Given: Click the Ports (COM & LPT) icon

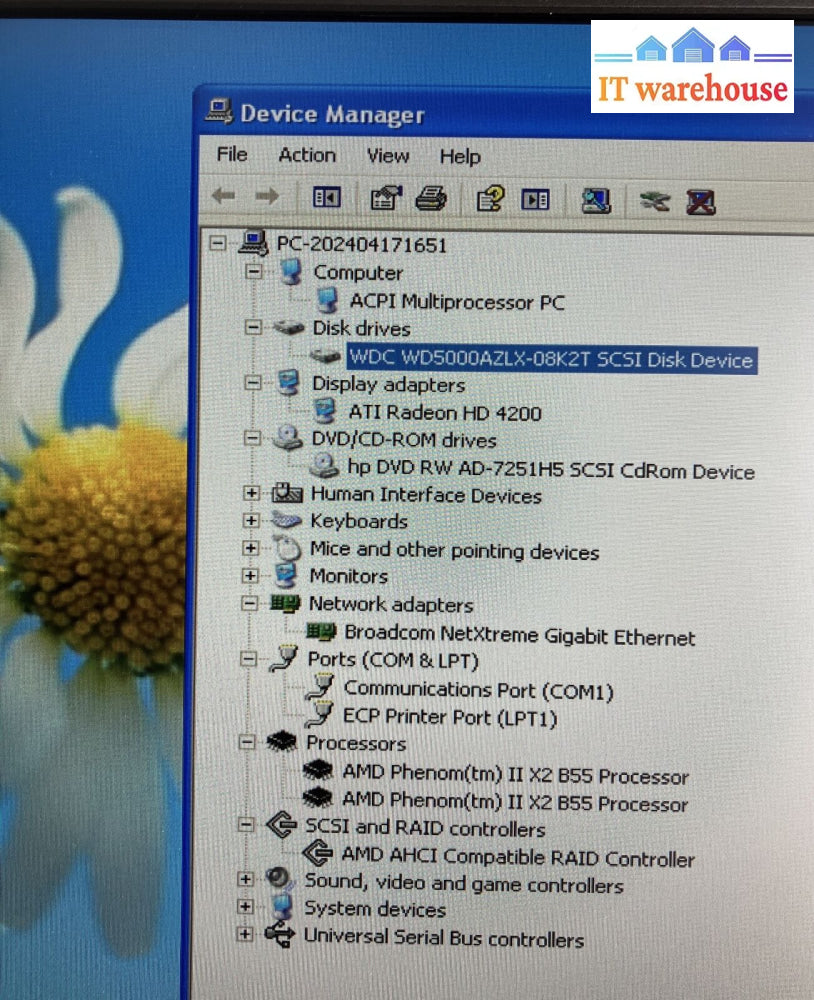Looking at the screenshot, I should tap(283, 658).
